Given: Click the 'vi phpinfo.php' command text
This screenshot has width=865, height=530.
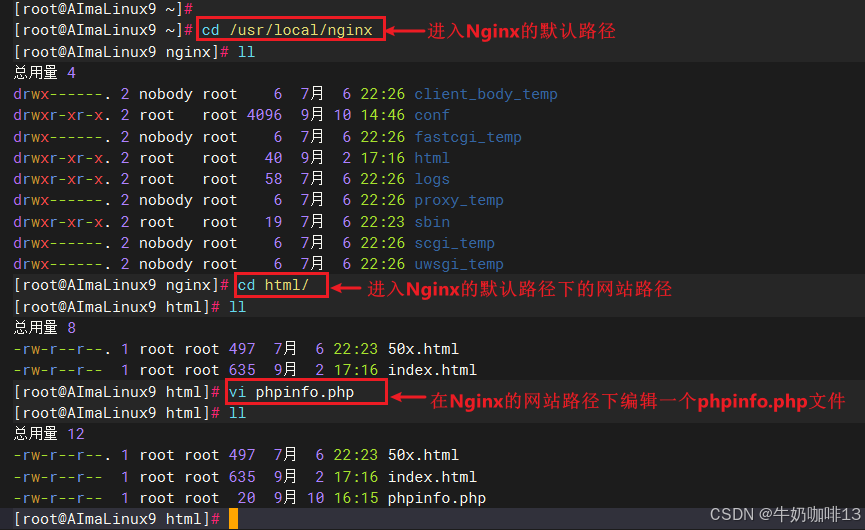Looking at the screenshot, I should point(291,392).
